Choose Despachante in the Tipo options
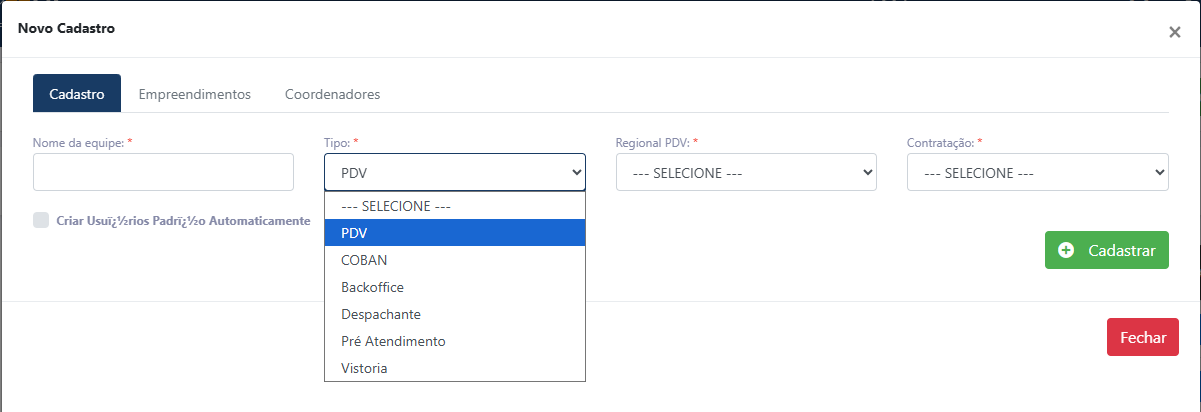 (454, 314)
